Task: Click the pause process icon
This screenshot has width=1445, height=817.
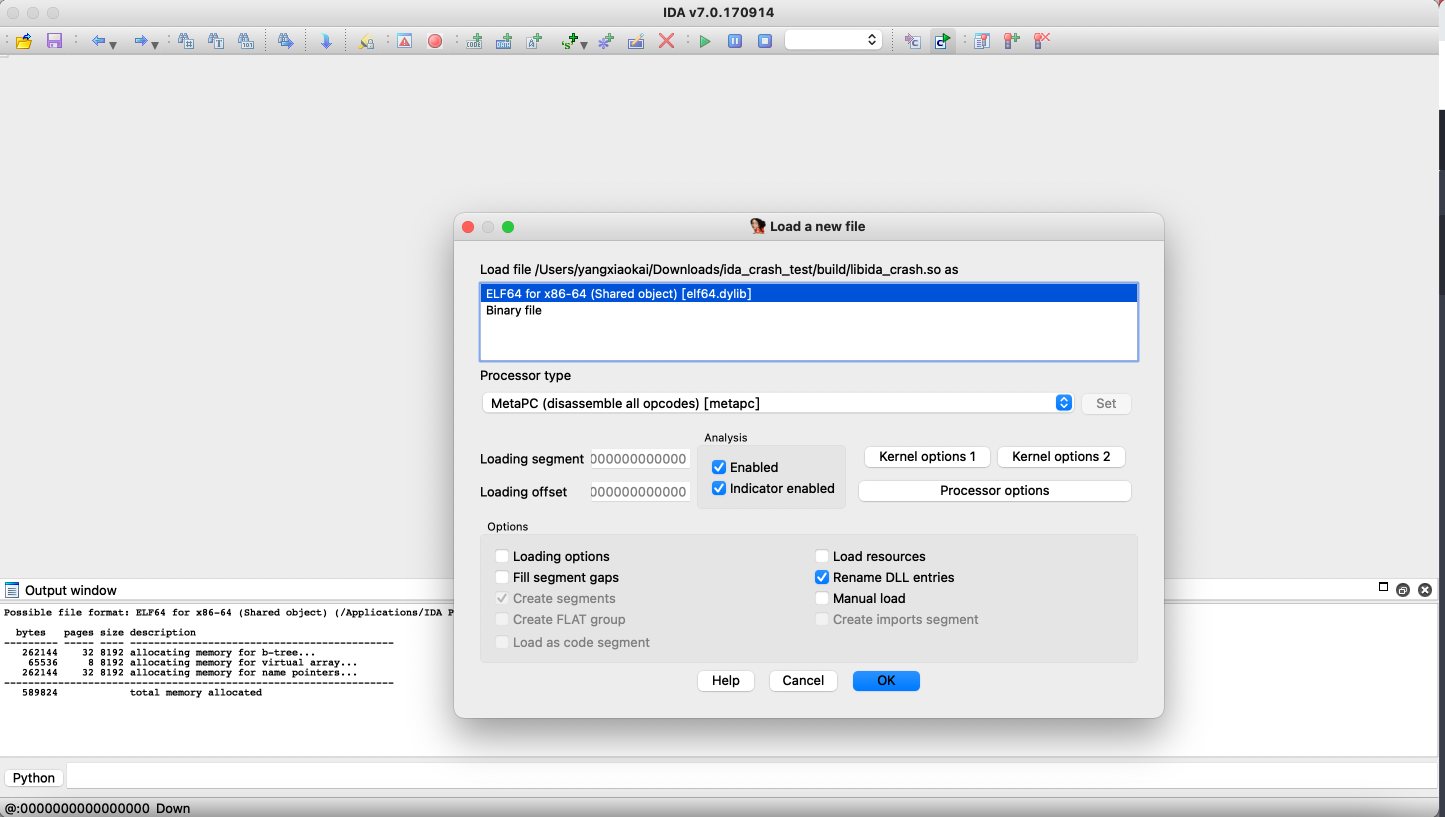Action: point(735,41)
